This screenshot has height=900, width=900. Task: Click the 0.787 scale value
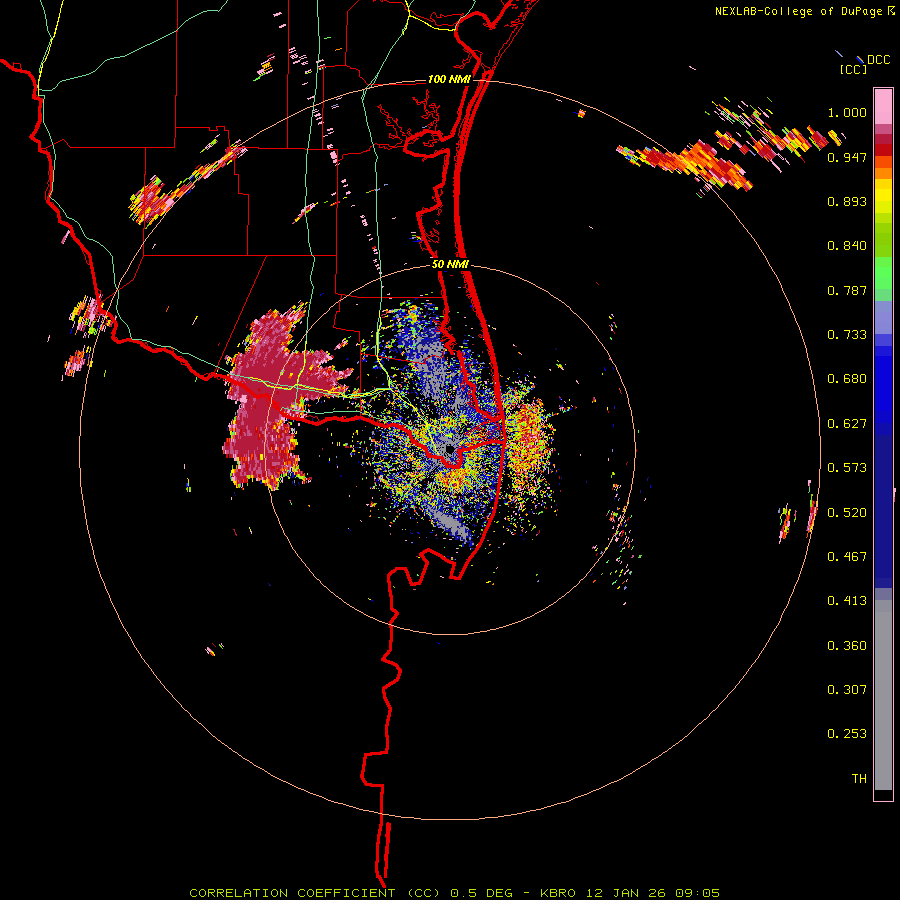tap(847, 290)
